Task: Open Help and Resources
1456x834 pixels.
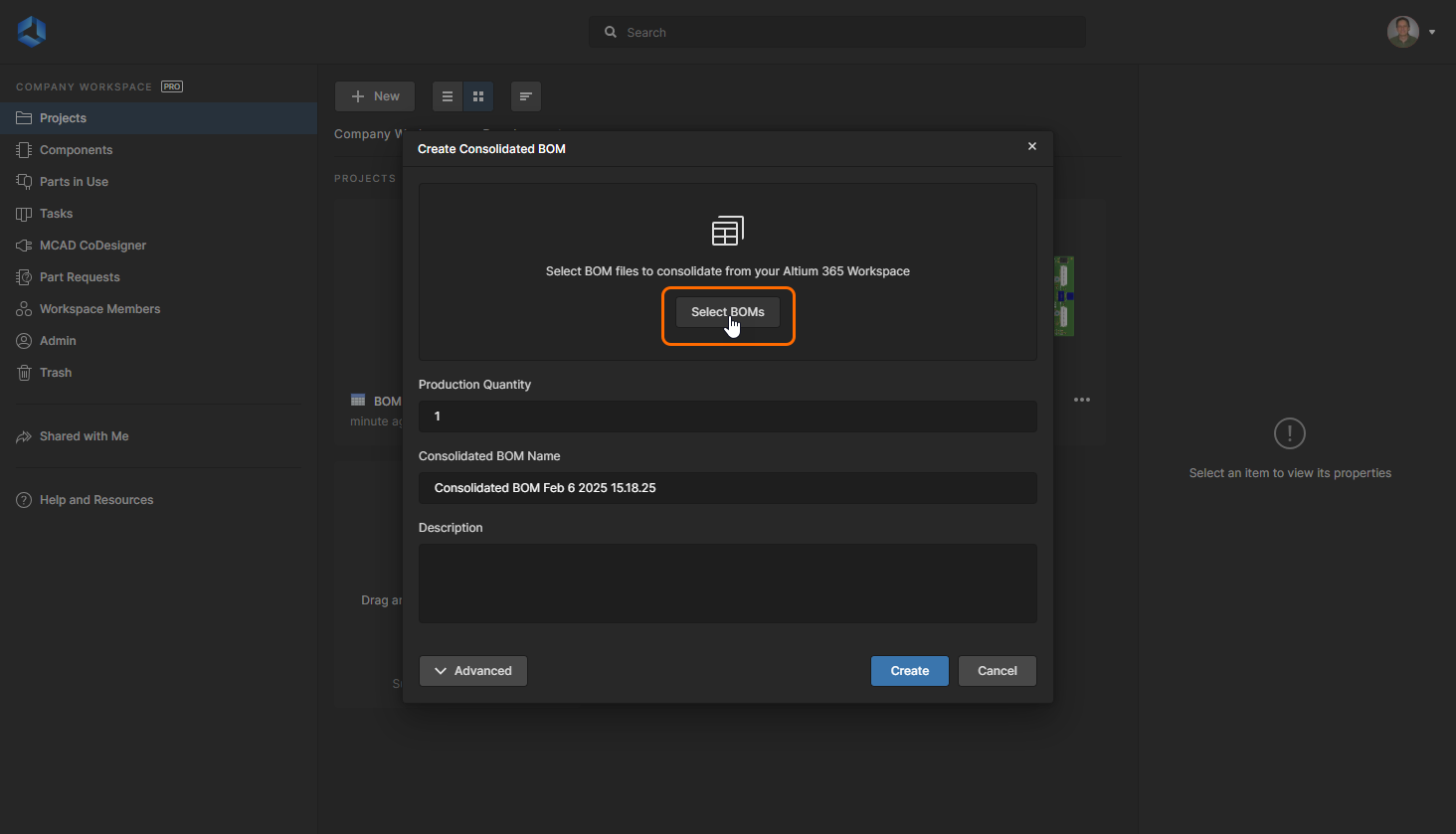Action: click(159, 500)
